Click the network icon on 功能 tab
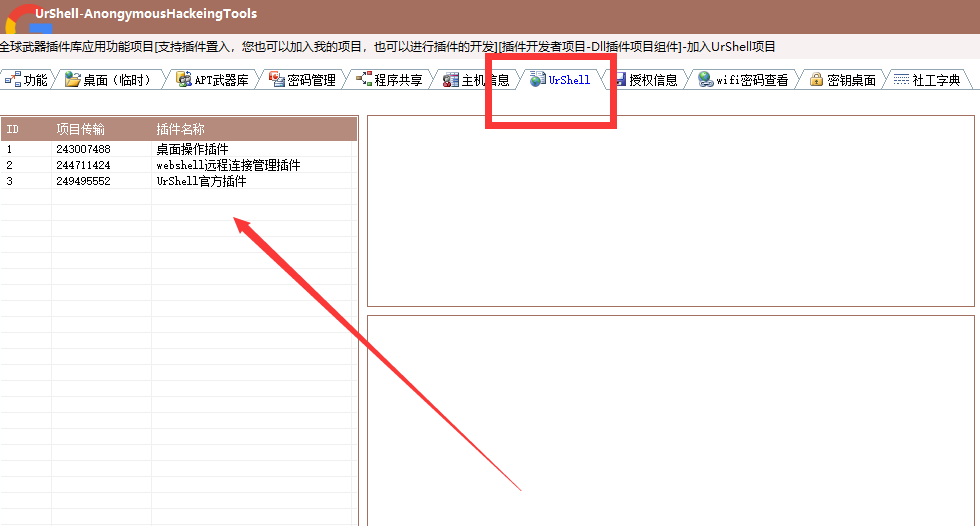Viewport: 980px width, 526px height. click(x=13, y=79)
